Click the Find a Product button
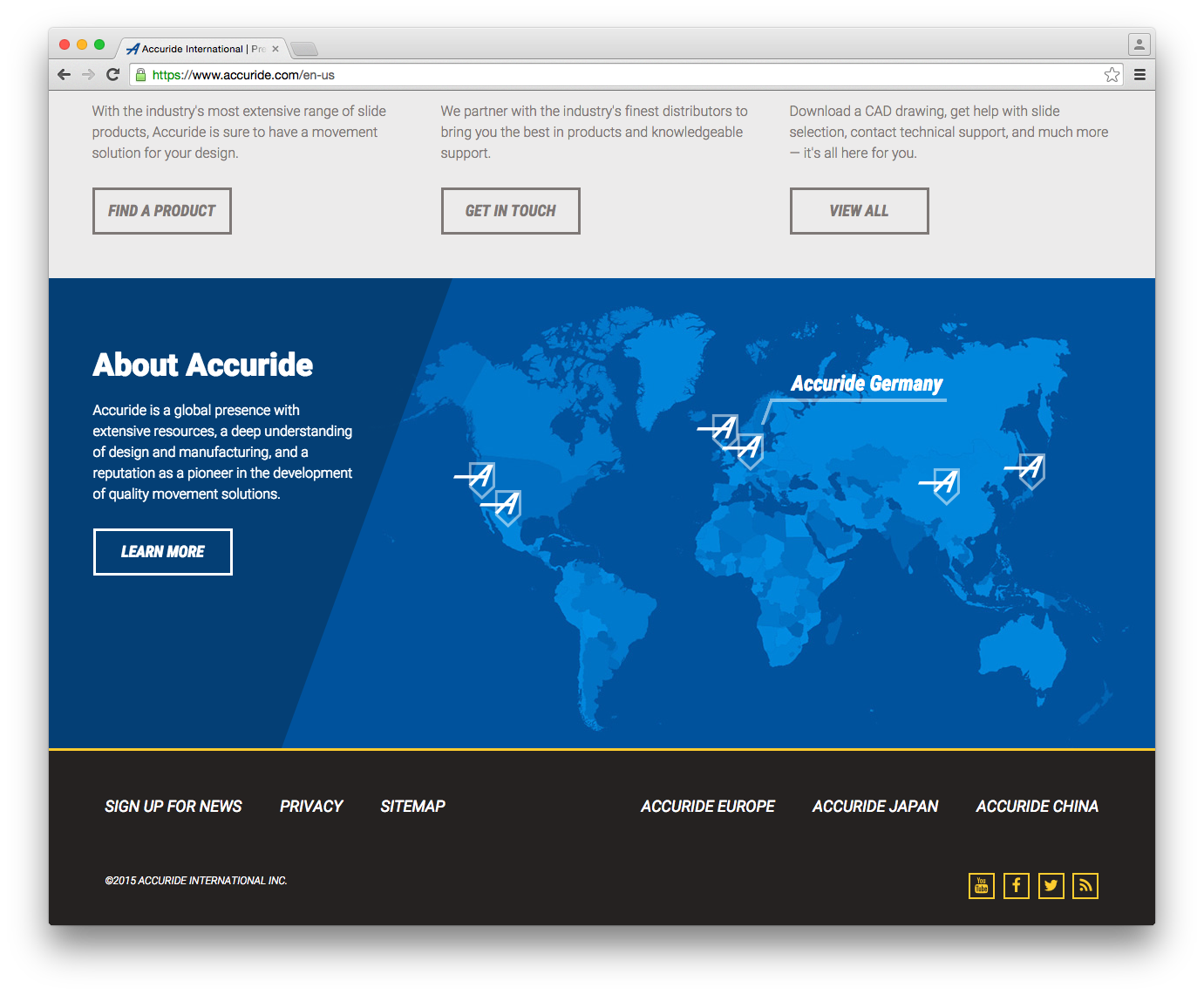 162,211
